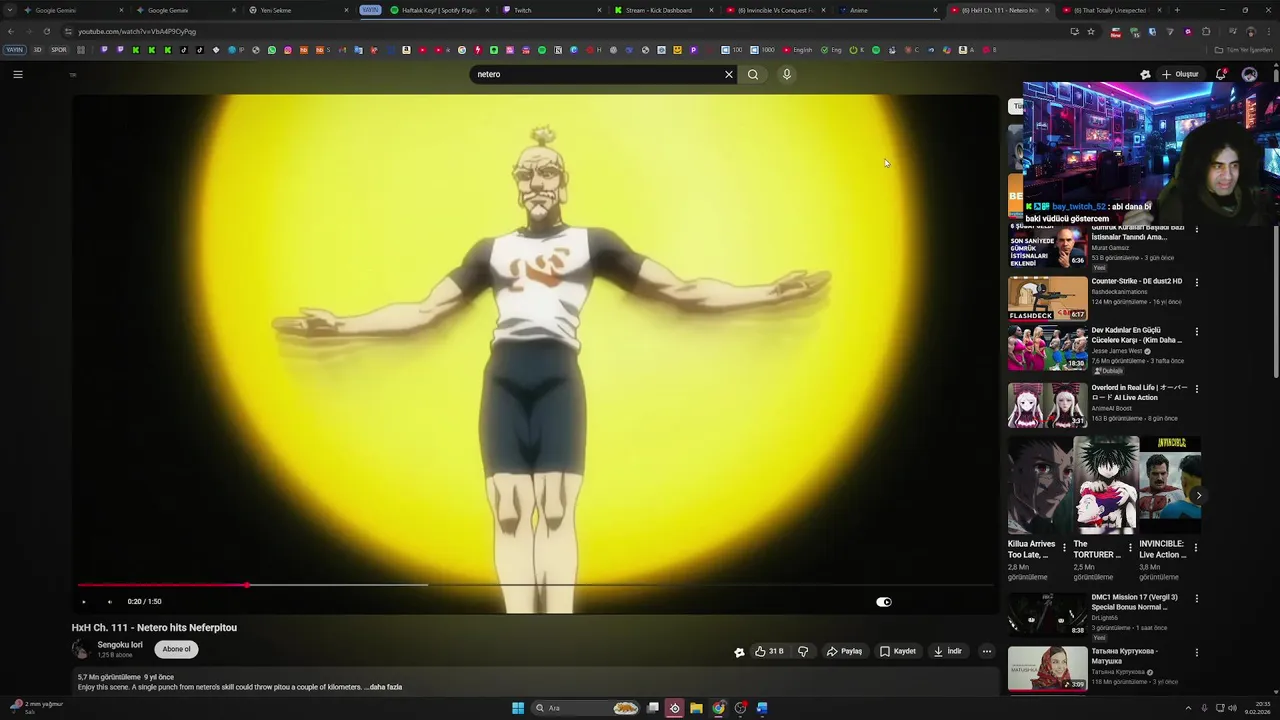The height and width of the screenshot is (720, 1280).
Task: Open the SPOR bookmarks folder
Action: coord(59,50)
